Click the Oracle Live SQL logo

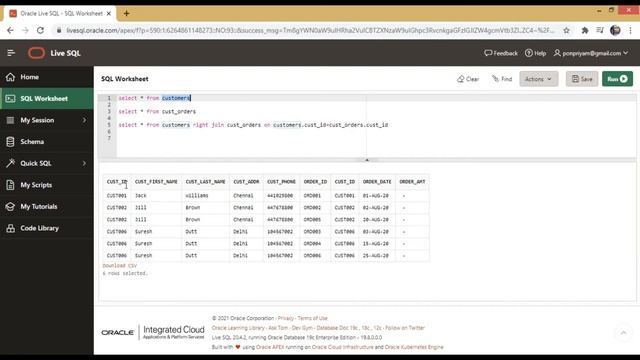tap(36, 53)
